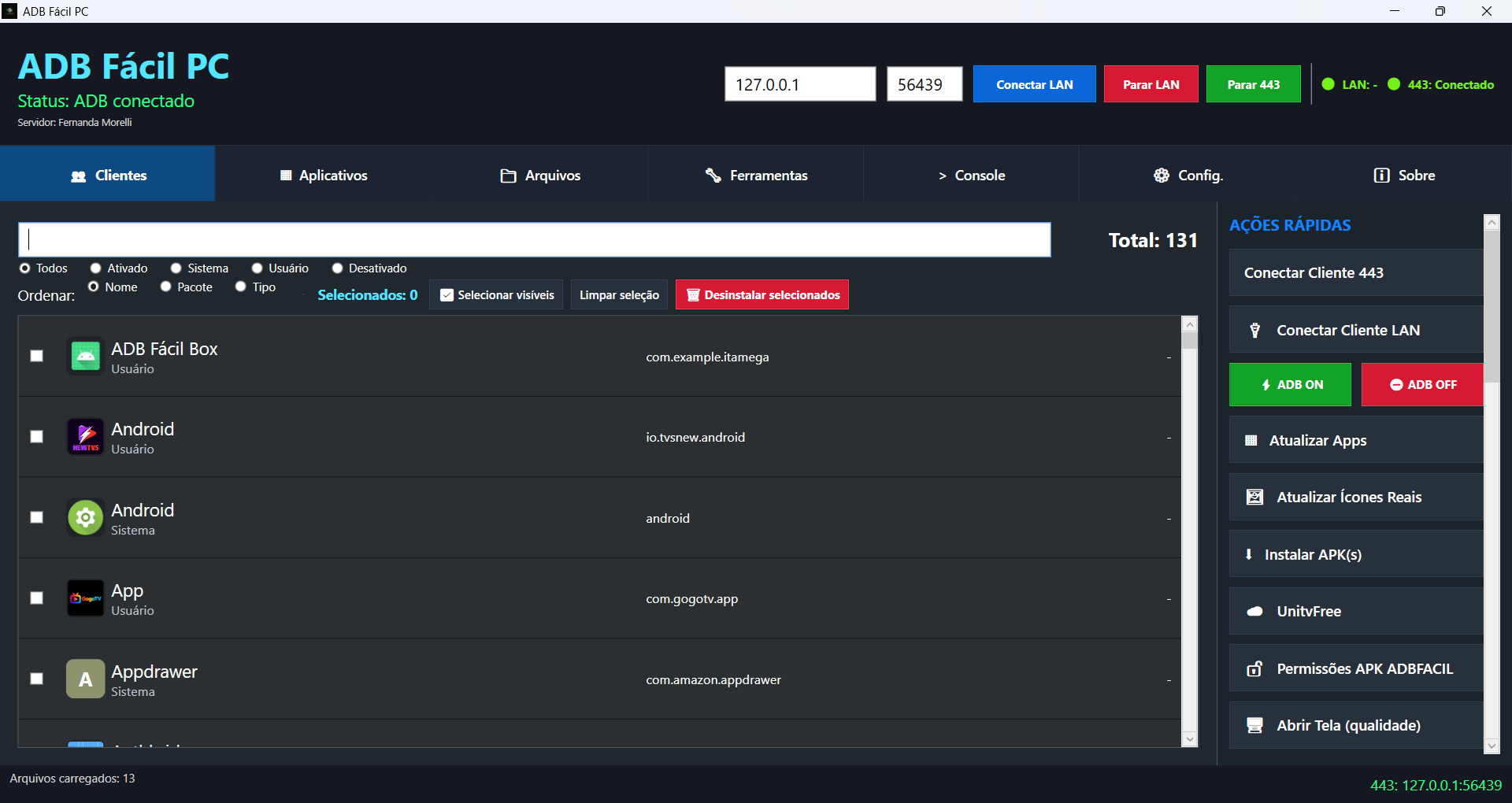The image size is (1512, 803).
Task: Click the trash icon on Desinstalar selecionados
Action: [693, 295]
